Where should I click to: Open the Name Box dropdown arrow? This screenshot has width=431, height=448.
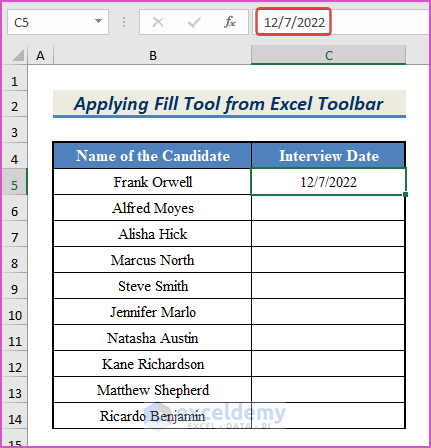(x=98, y=21)
